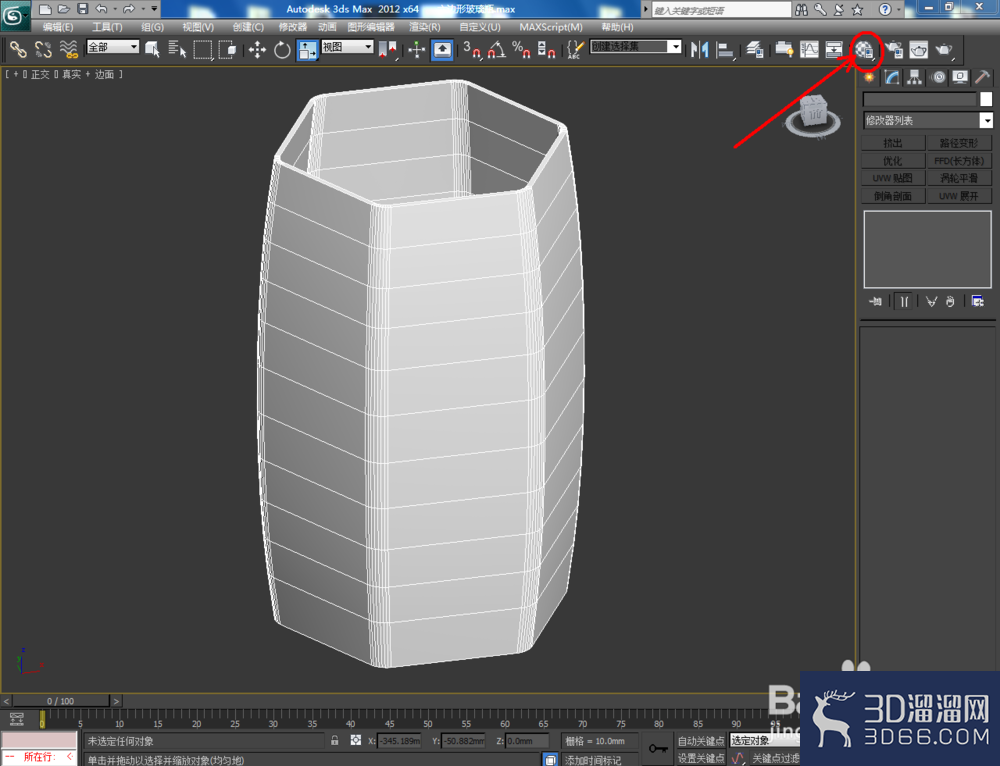Click the Use Pivot Point Center tool
This screenshot has height=766, width=1000.
pyautogui.click(x=387, y=49)
